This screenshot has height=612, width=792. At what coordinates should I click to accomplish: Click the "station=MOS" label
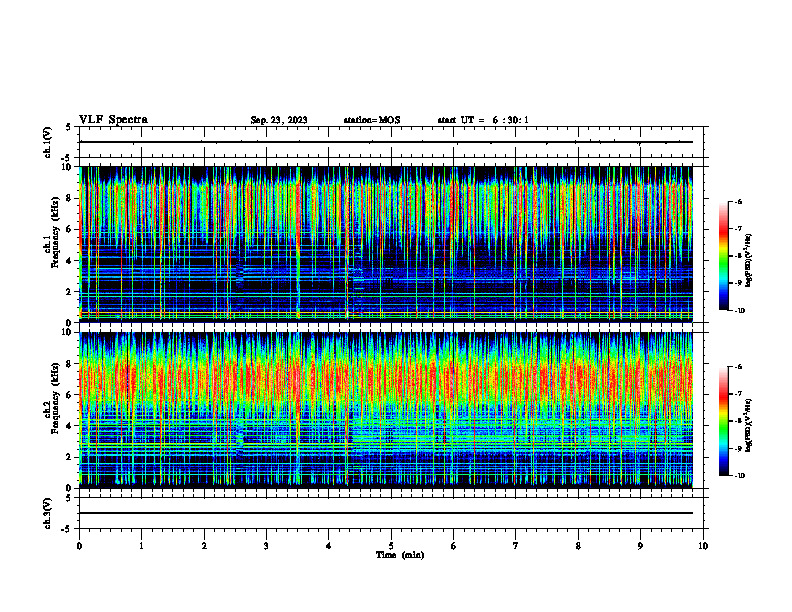[372, 120]
